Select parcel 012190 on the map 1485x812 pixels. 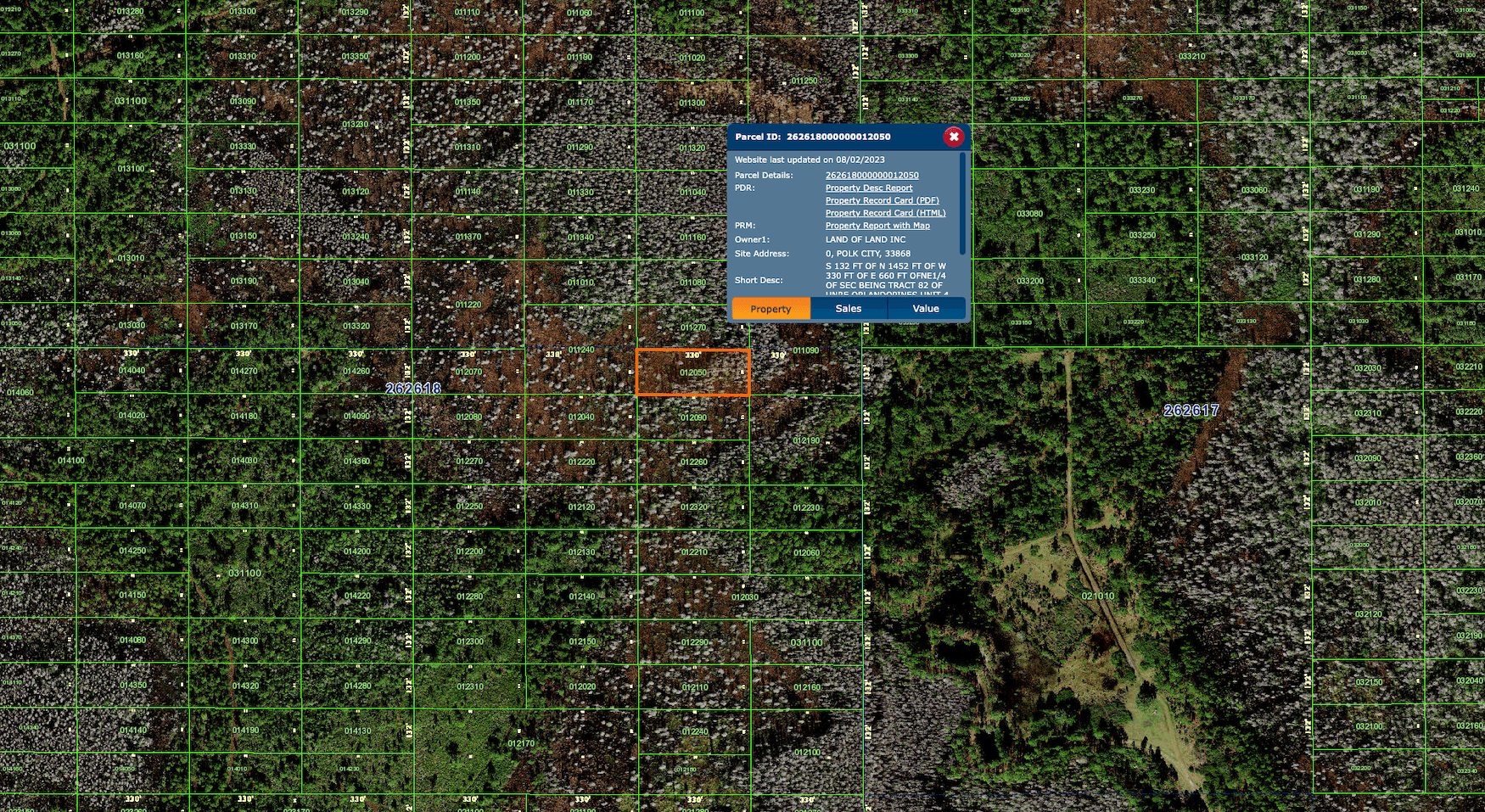[x=806, y=440]
